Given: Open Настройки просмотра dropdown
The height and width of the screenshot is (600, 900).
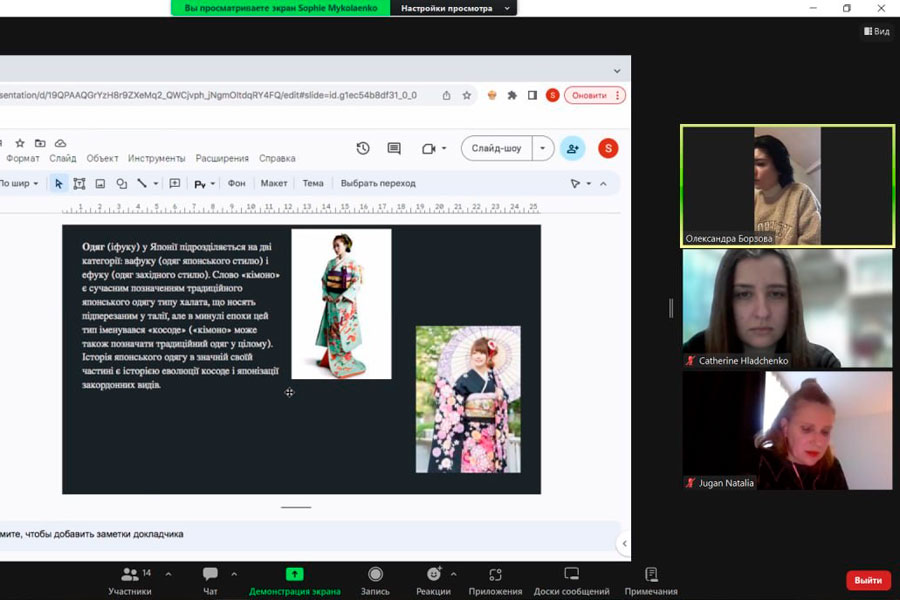Looking at the screenshot, I should (455, 8).
